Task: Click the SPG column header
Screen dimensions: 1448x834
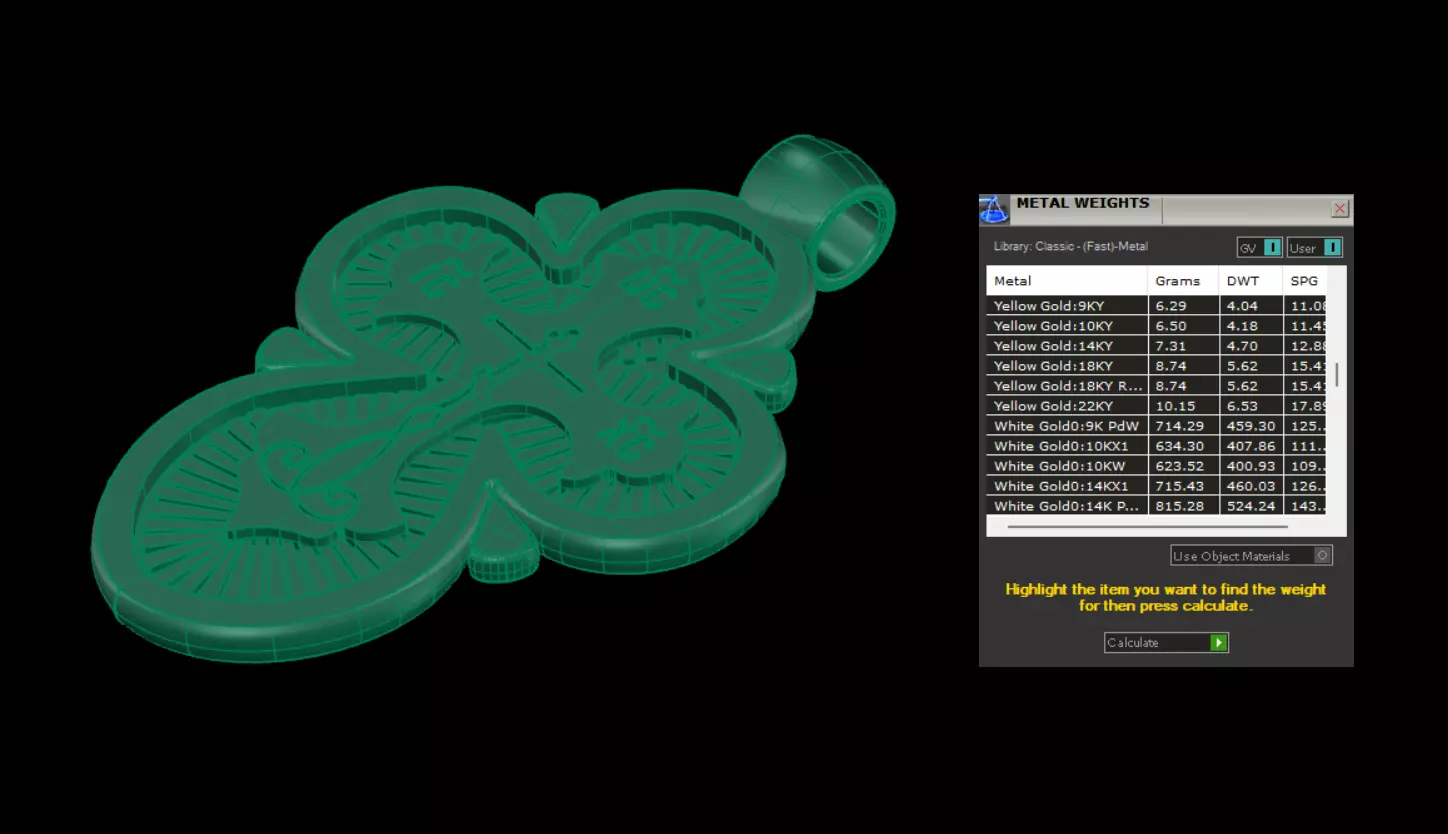Action: tap(1305, 281)
